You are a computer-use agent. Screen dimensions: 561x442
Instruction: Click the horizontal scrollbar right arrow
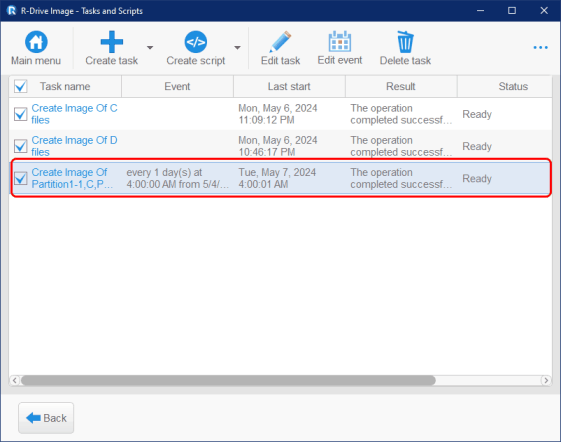(x=546, y=380)
